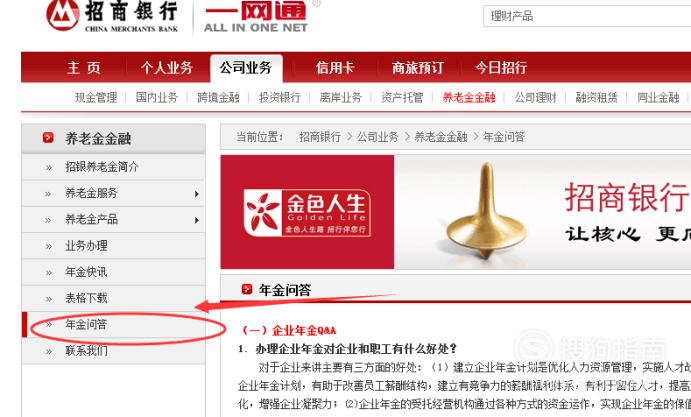Click the All In One Net logo
Viewport: 691px width, 417px height.
point(256,17)
